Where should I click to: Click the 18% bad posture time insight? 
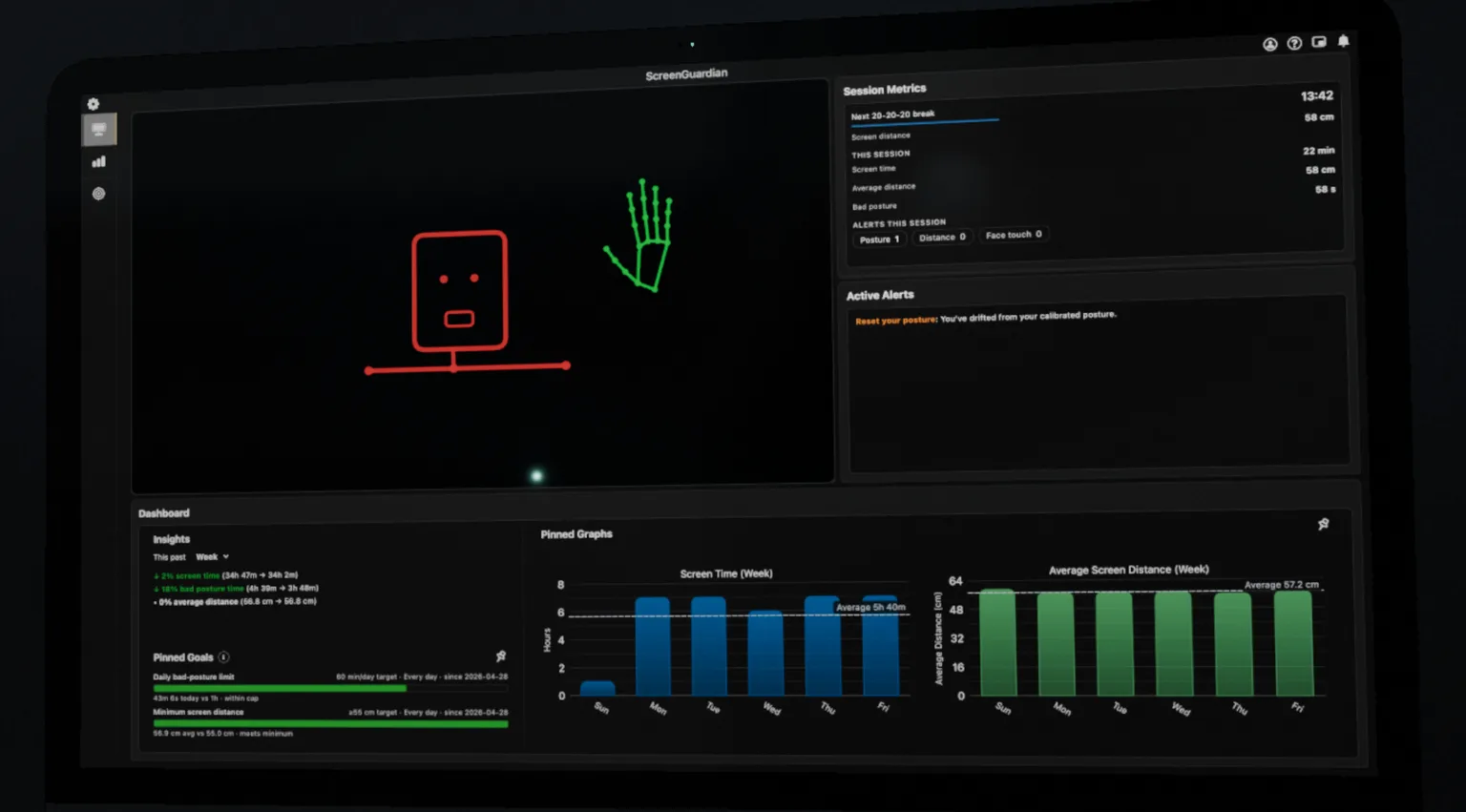click(236, 589)
